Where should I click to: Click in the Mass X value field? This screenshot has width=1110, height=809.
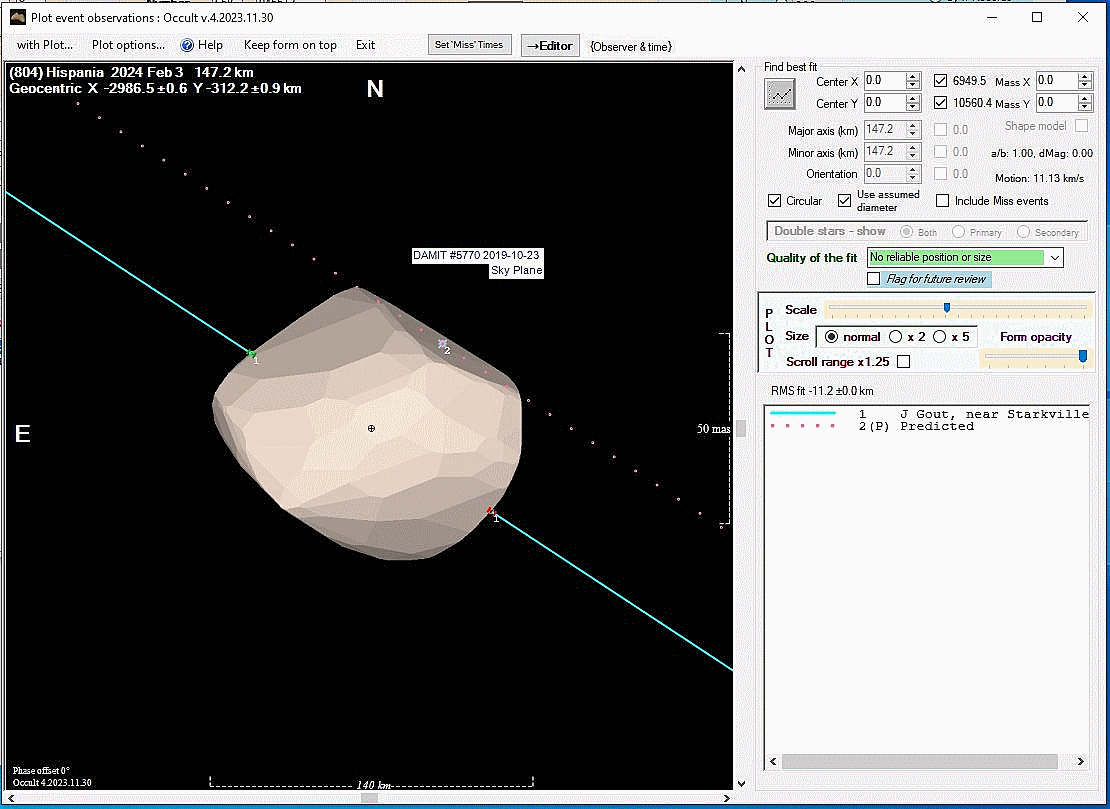(1057, 81)
